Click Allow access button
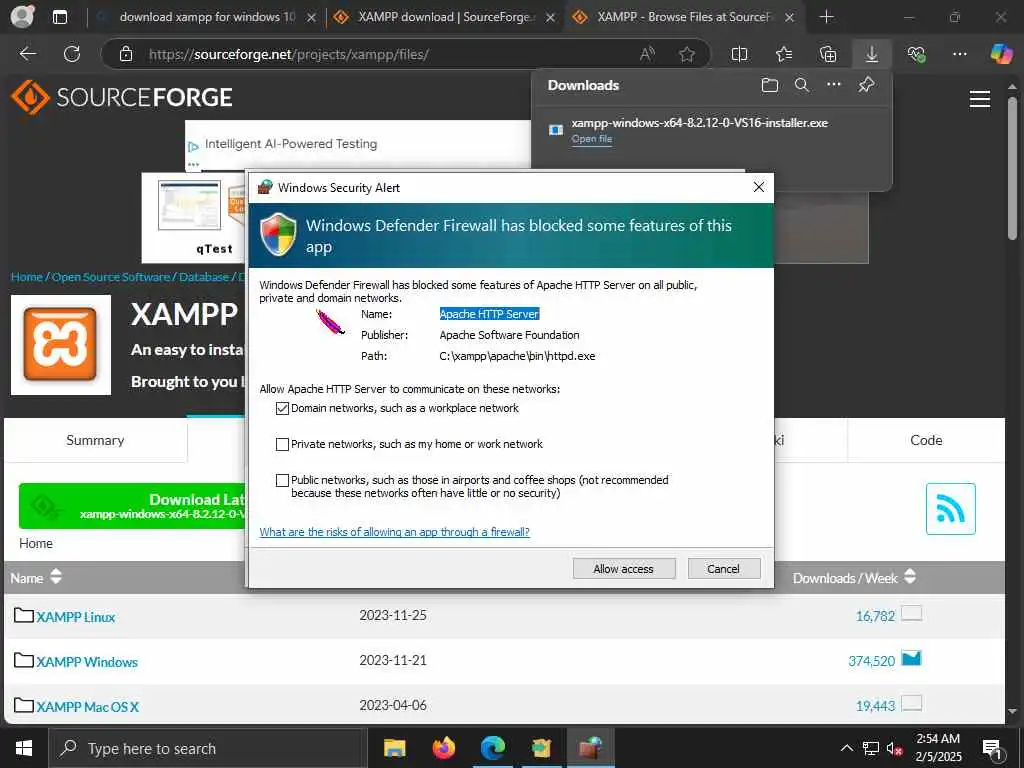 click(x=623, y=569)
